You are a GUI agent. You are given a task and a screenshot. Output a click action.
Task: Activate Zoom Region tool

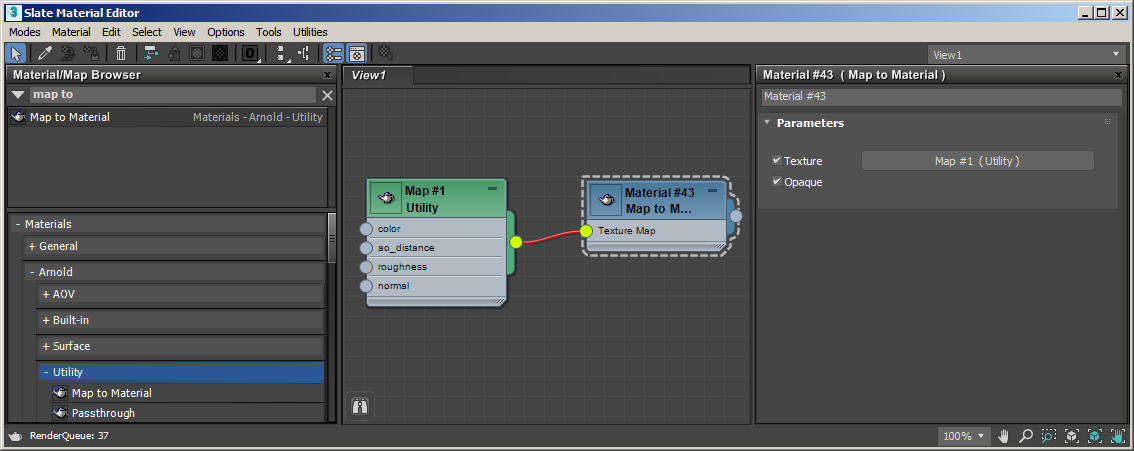[1049, 436]
